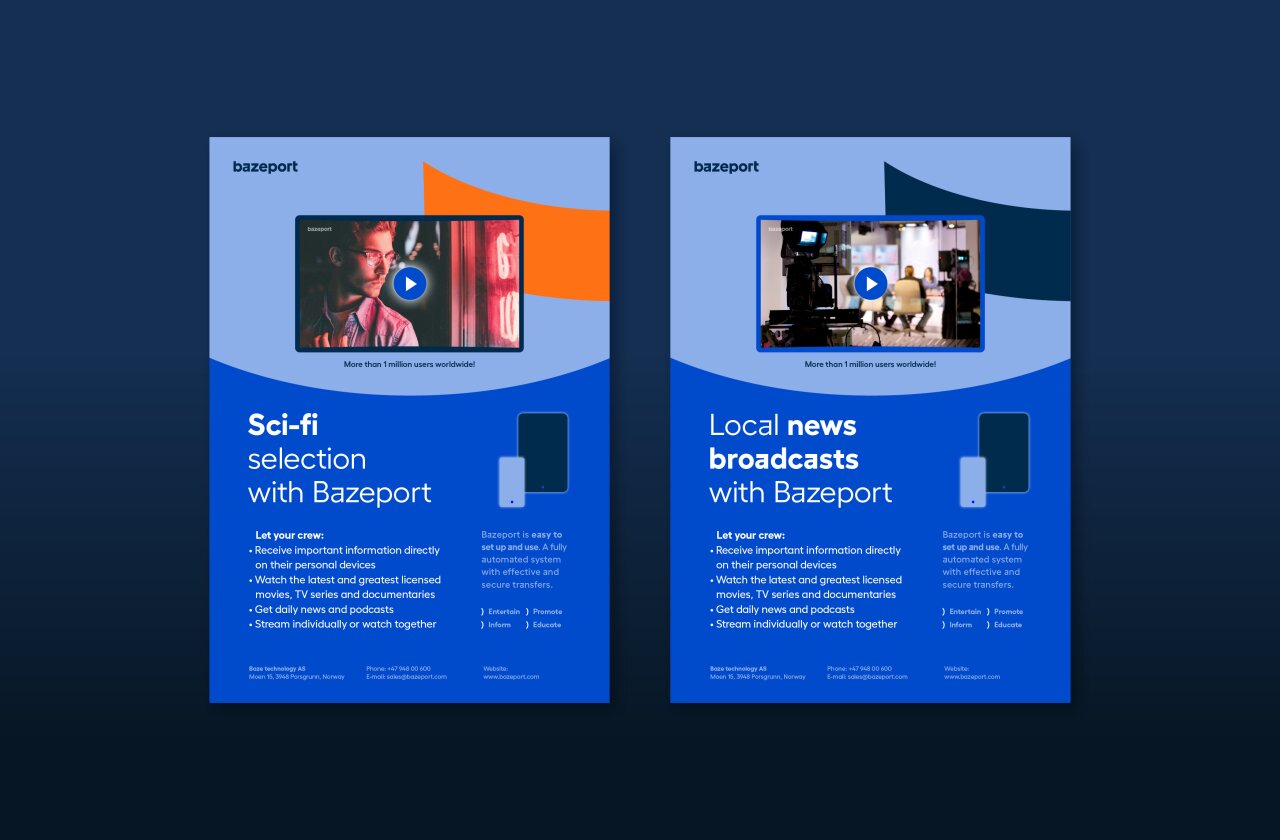Click the 'Entertain' label on the Local news poster
Viewport: 1280px width, 840px height.
tap(965, 612)
